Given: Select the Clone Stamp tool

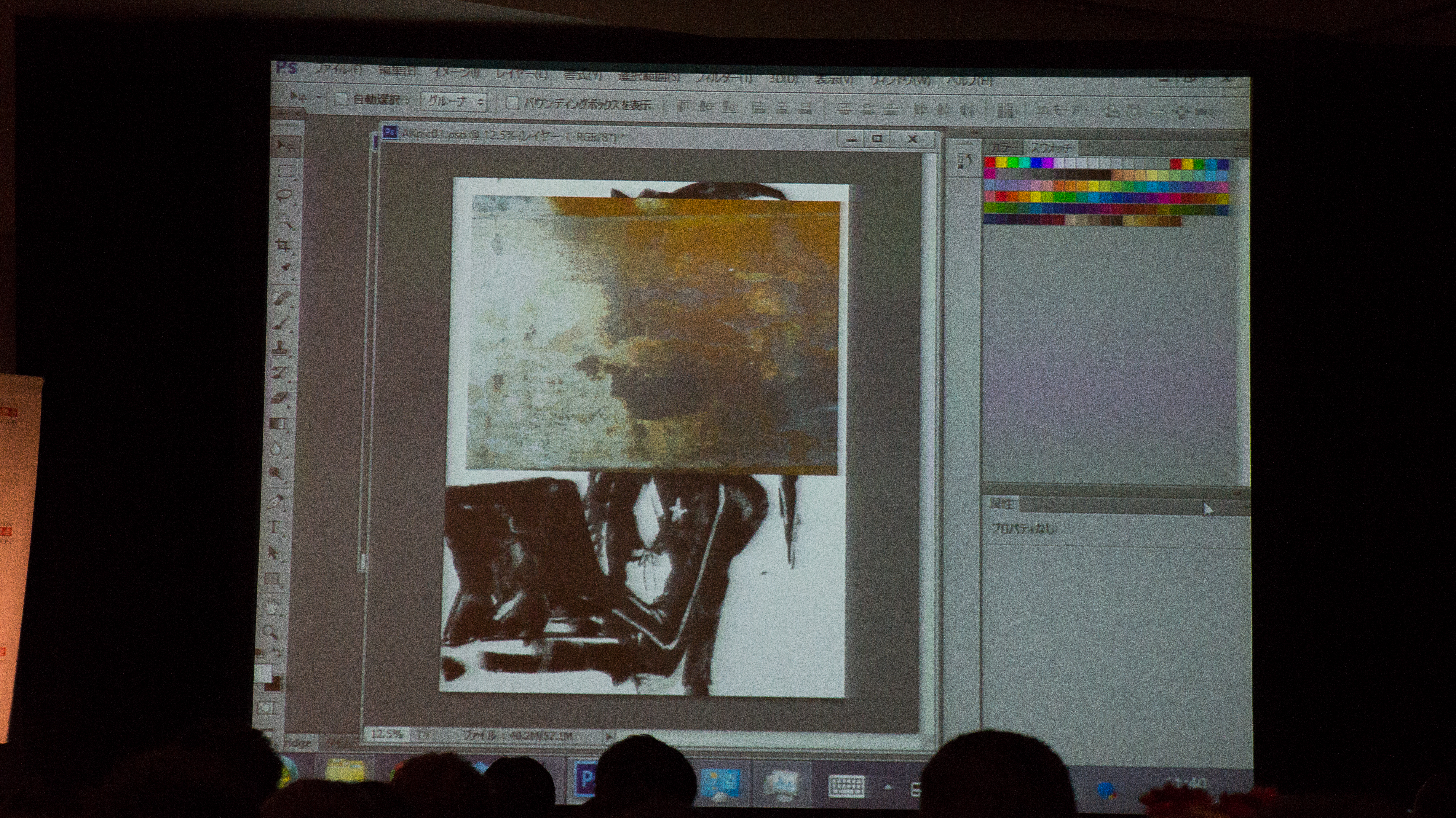Looking at the screenshot, I should 281,348.
